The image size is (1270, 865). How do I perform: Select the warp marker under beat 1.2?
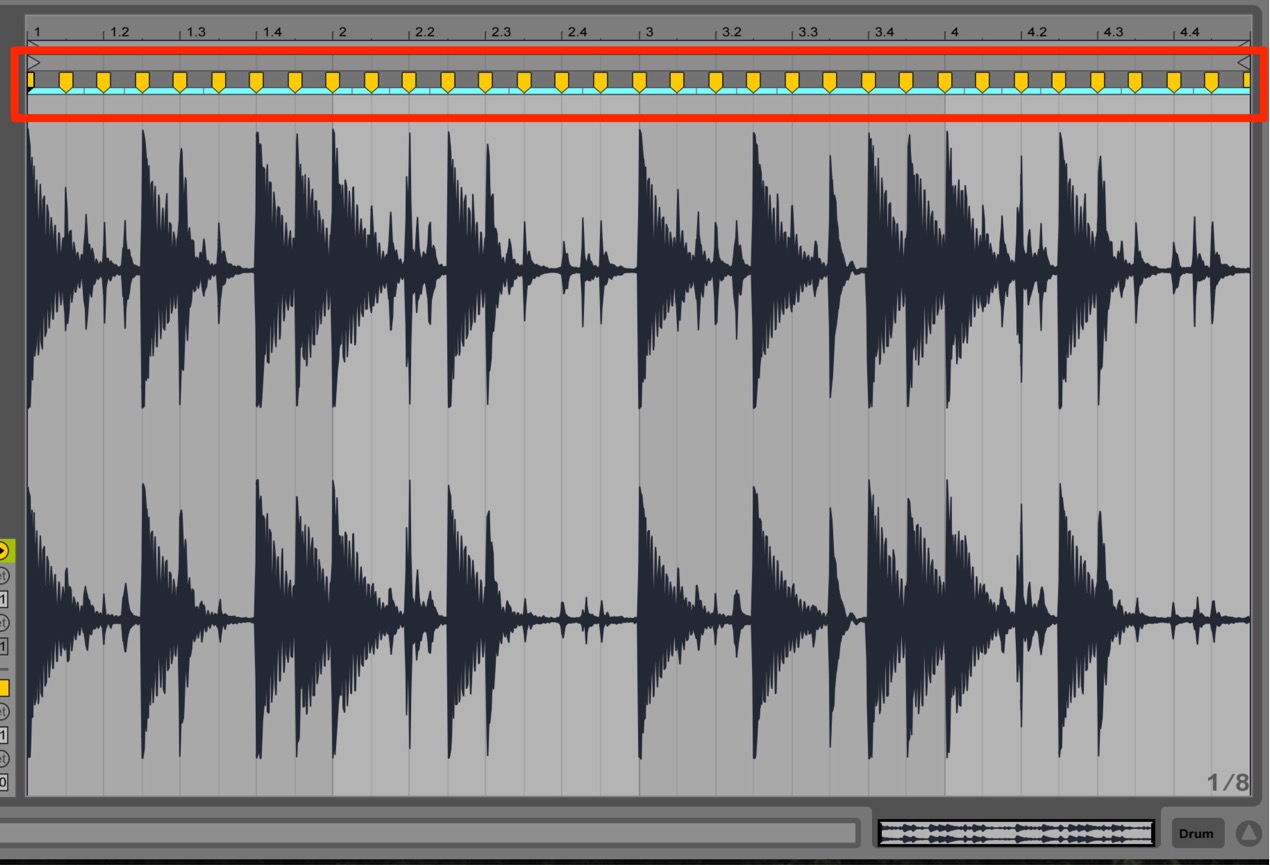click(104, 82)
